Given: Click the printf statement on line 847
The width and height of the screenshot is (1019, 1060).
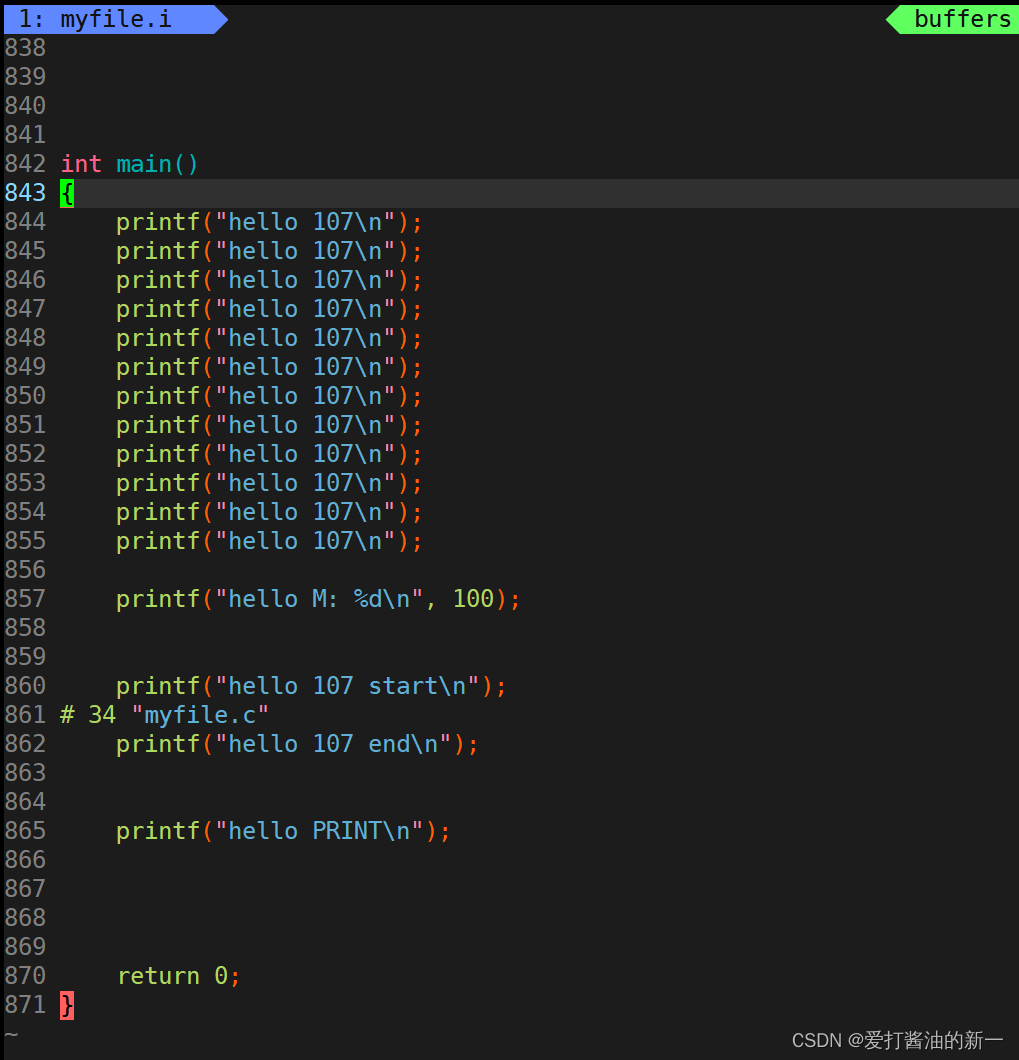Looking at the screenshot, I should tap(269, 310).
